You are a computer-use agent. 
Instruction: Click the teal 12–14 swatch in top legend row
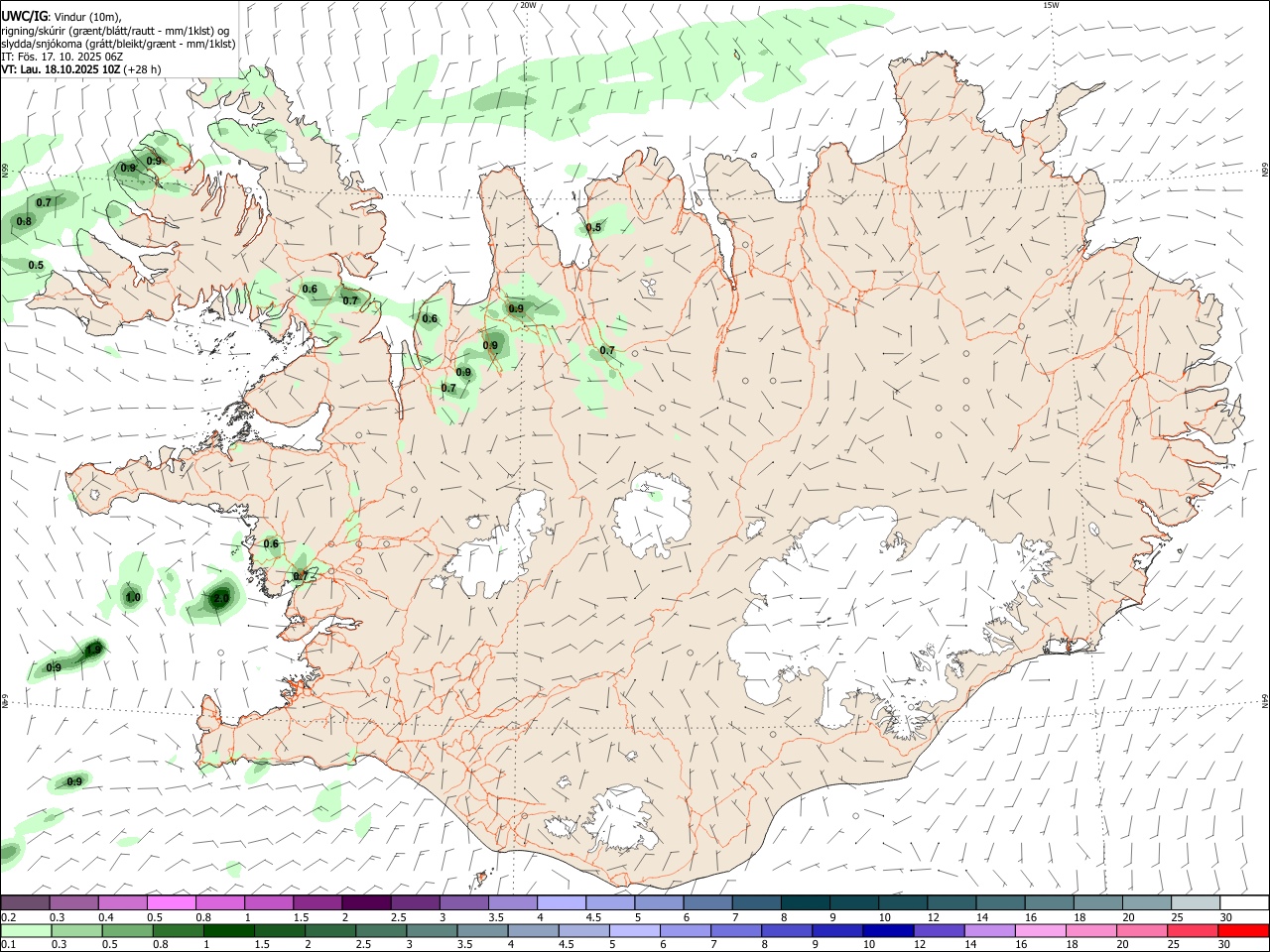951,902
